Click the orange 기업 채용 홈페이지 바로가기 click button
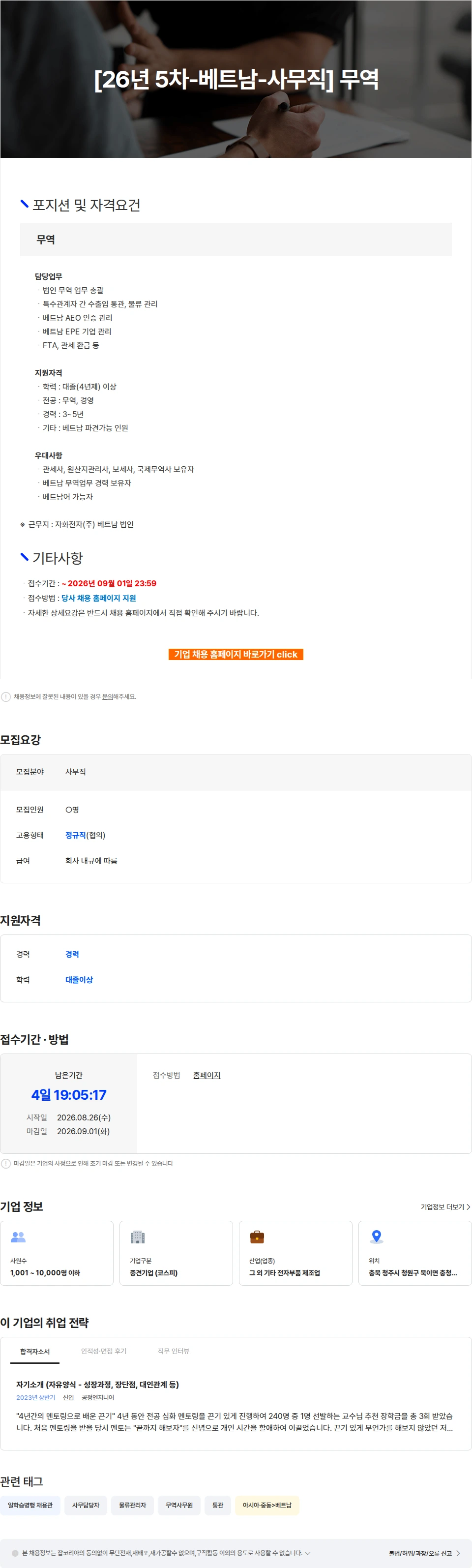This screenshot has width=472, height=1568. tap(236, 654)
